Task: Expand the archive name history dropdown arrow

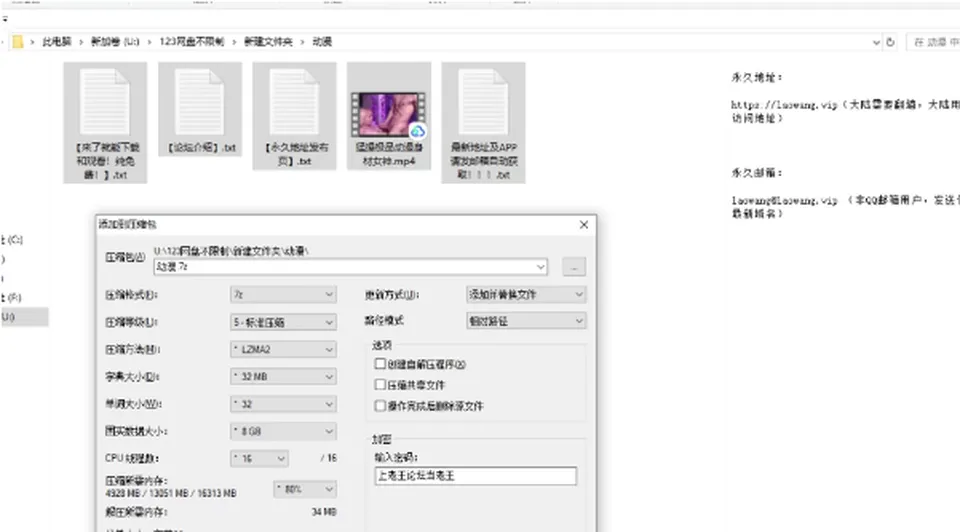Action: point(541,267)
